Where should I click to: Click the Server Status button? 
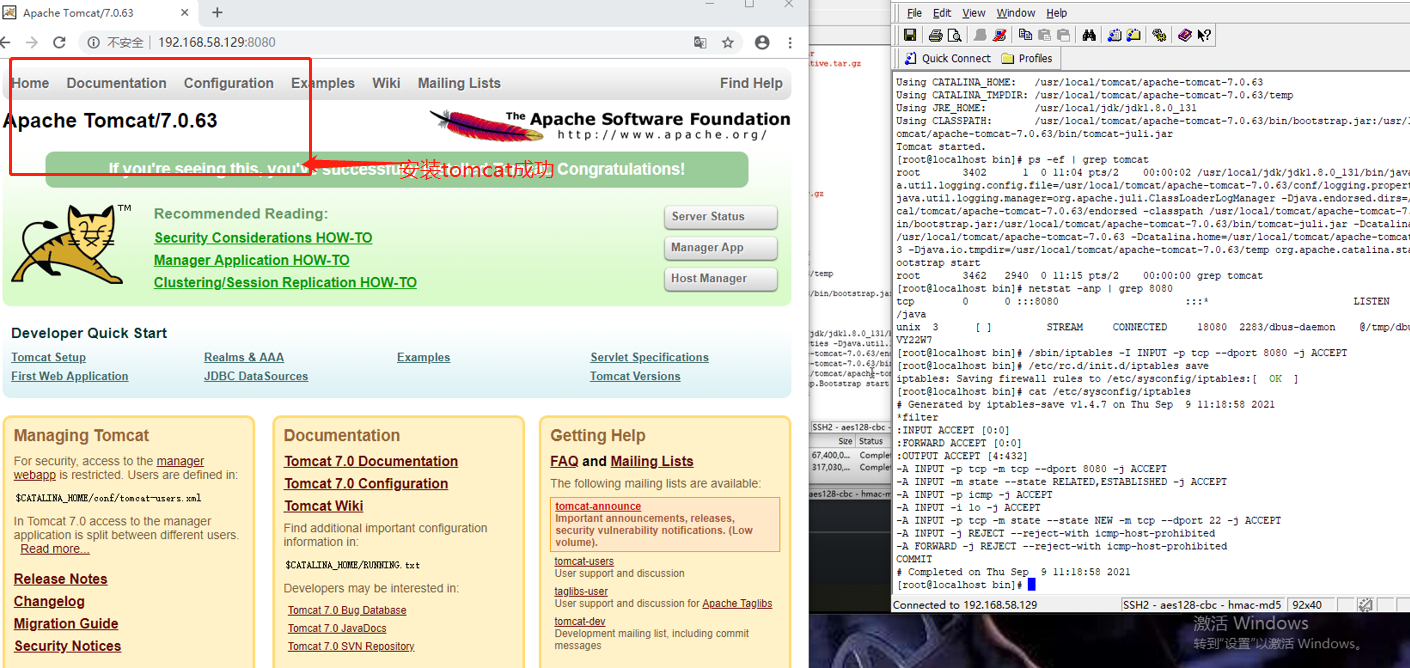click(x=721, y=217)
